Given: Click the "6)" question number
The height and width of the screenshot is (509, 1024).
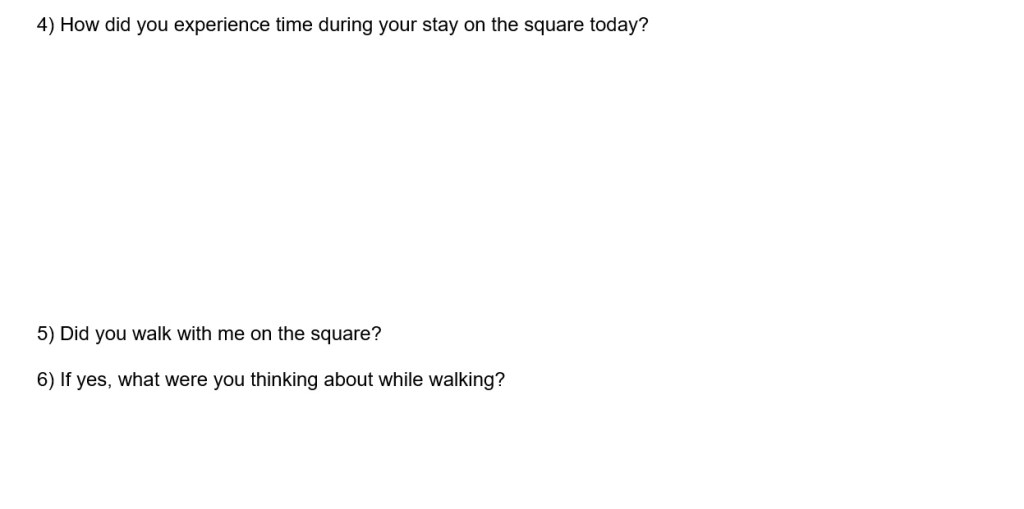Looking at the screenshot, I should [46, 380].
